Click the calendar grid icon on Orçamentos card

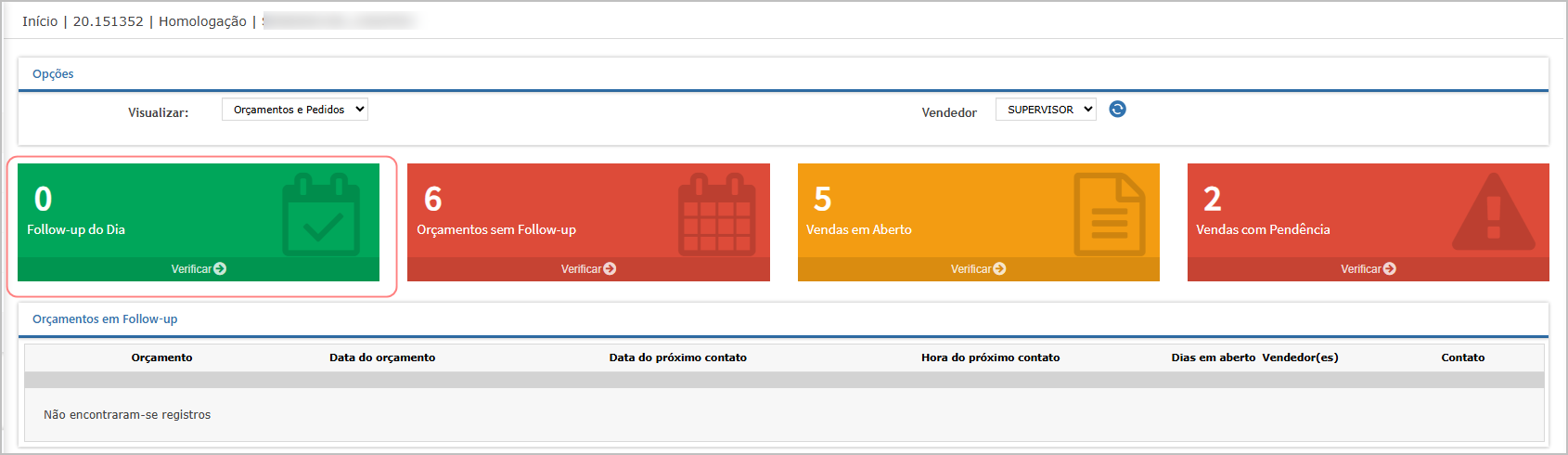(x=716, y=214)
